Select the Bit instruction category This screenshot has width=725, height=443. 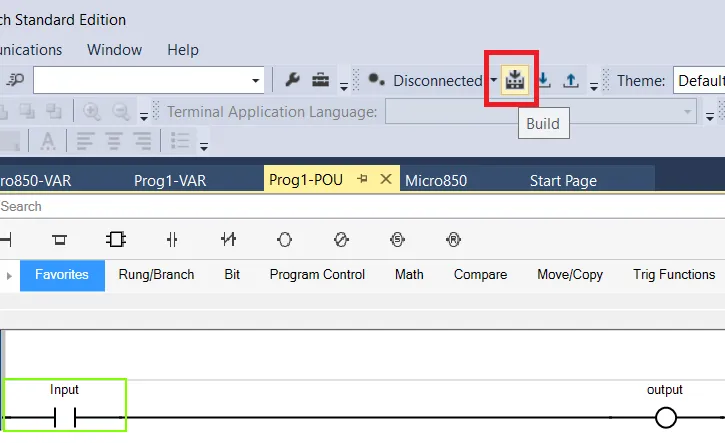(232, 275)
